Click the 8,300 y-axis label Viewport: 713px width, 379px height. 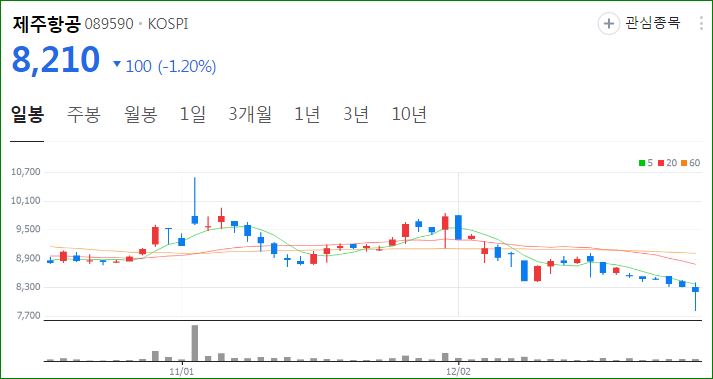(x=28, y=287)
